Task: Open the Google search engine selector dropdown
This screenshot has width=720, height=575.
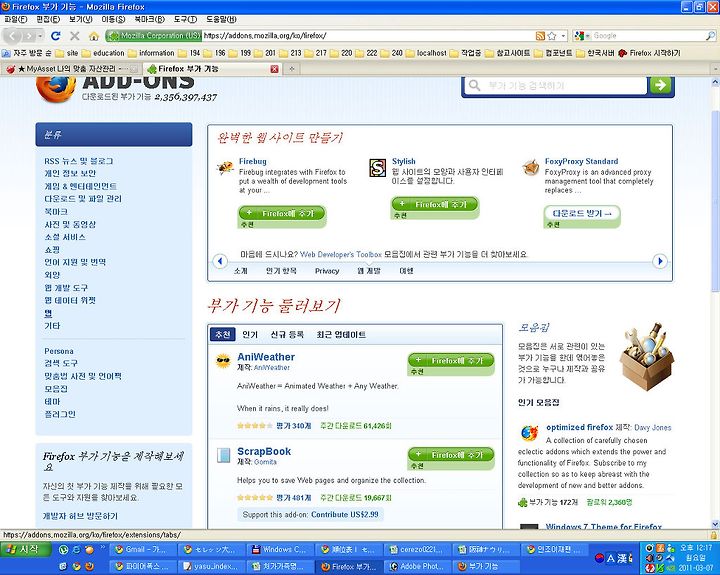Action: click(583, 36)
